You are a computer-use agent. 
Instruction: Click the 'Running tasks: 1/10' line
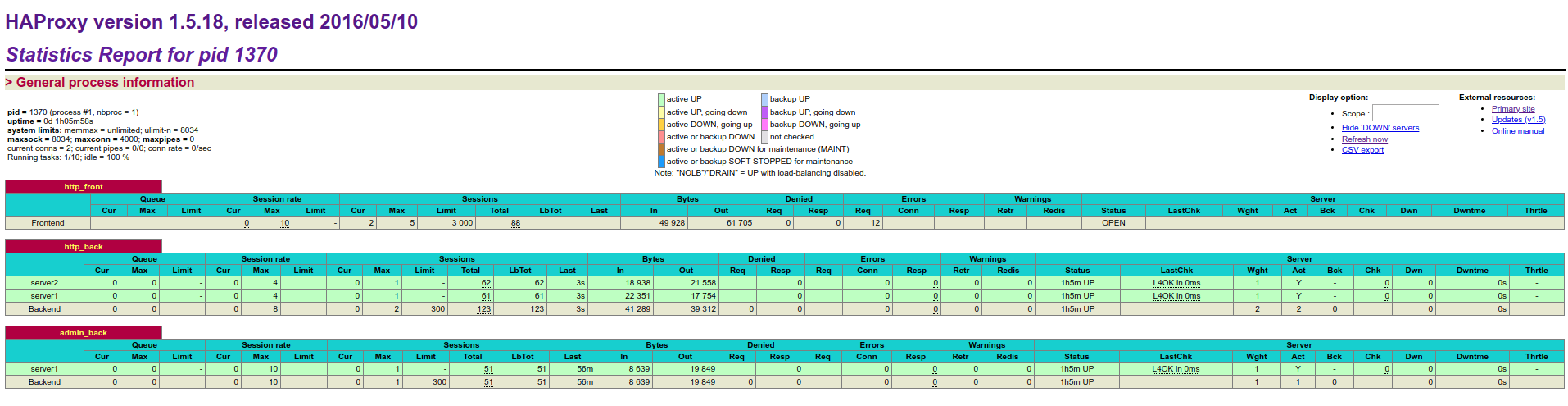(x=69, y=157)
